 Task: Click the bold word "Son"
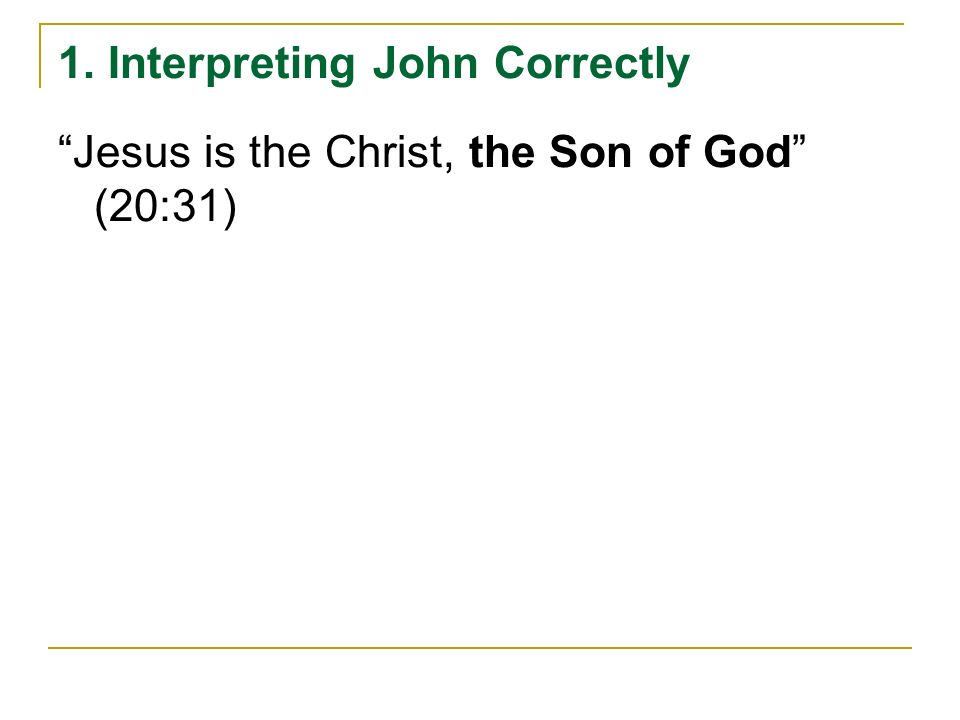(x=590, y=152)
